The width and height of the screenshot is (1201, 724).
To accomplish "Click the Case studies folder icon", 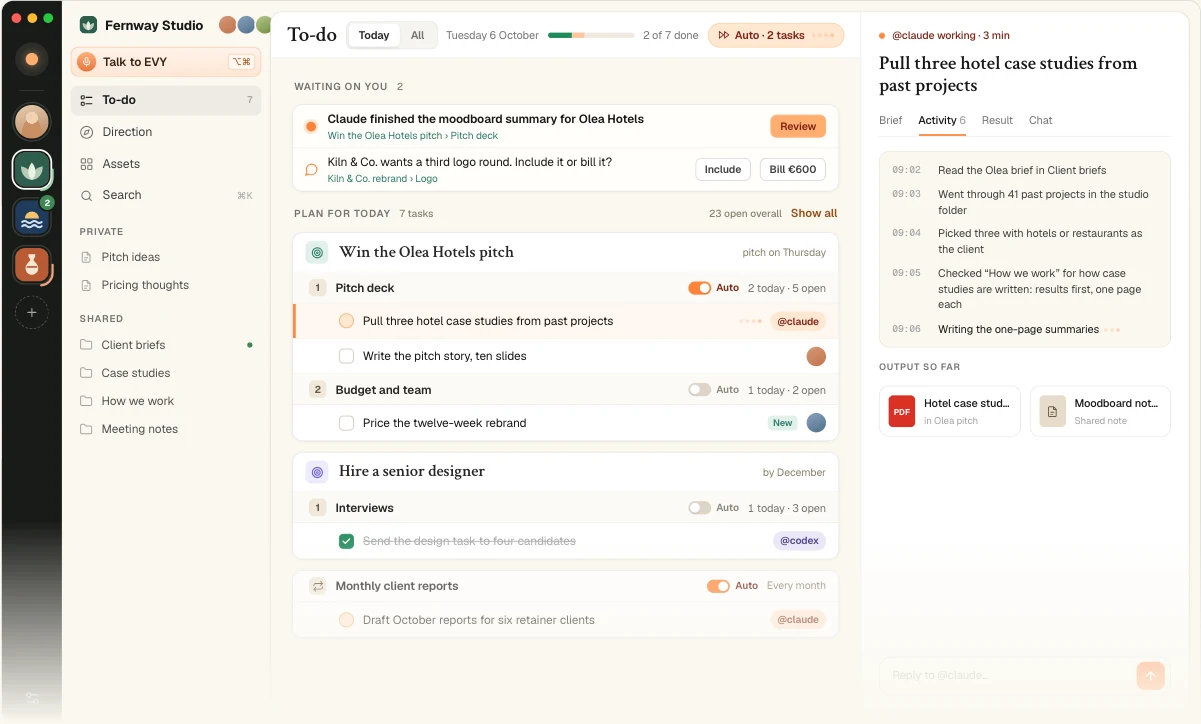I will [x=86, y=373].
